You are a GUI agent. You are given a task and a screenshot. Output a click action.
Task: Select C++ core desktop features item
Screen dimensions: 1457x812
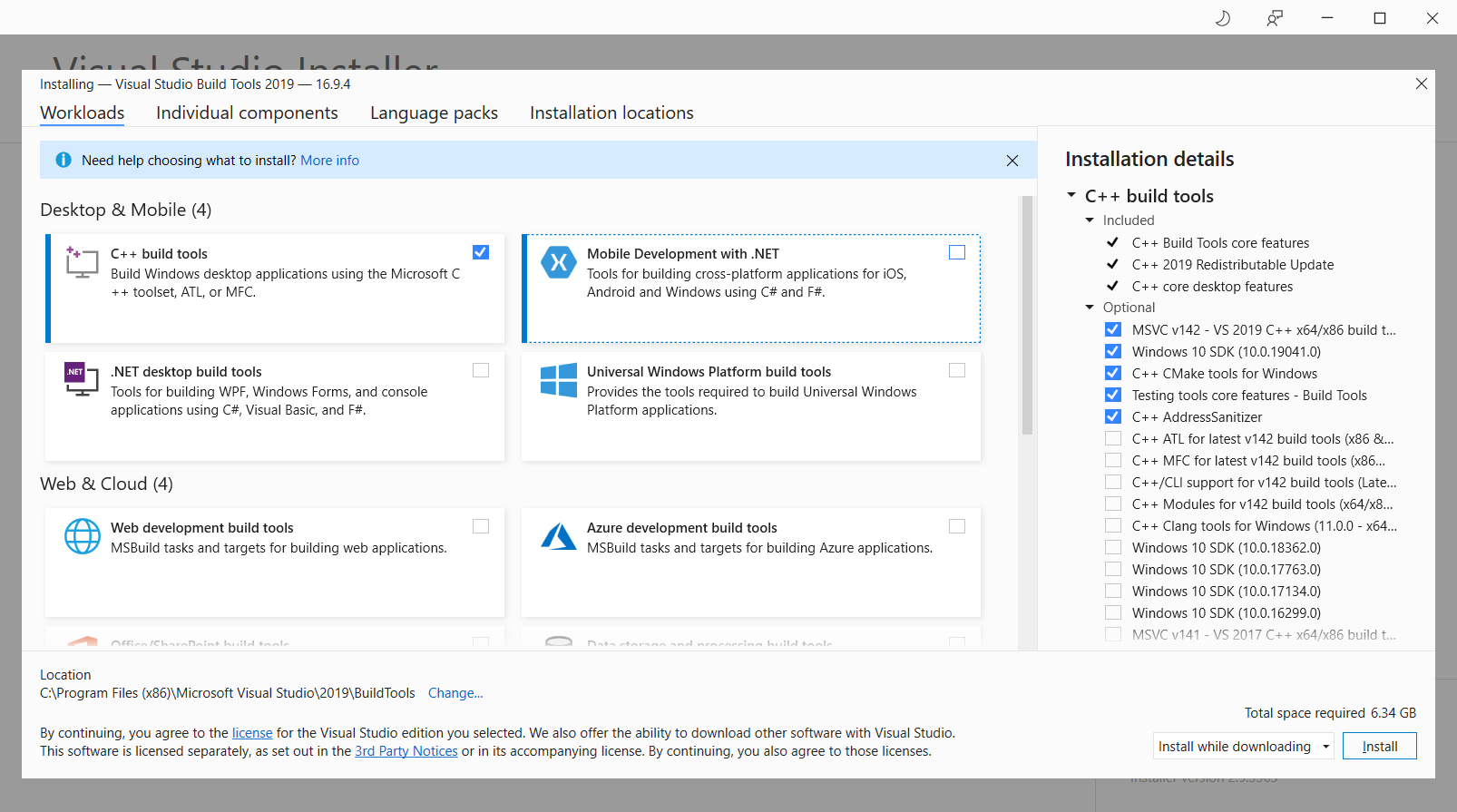(x=1212, y=286)
